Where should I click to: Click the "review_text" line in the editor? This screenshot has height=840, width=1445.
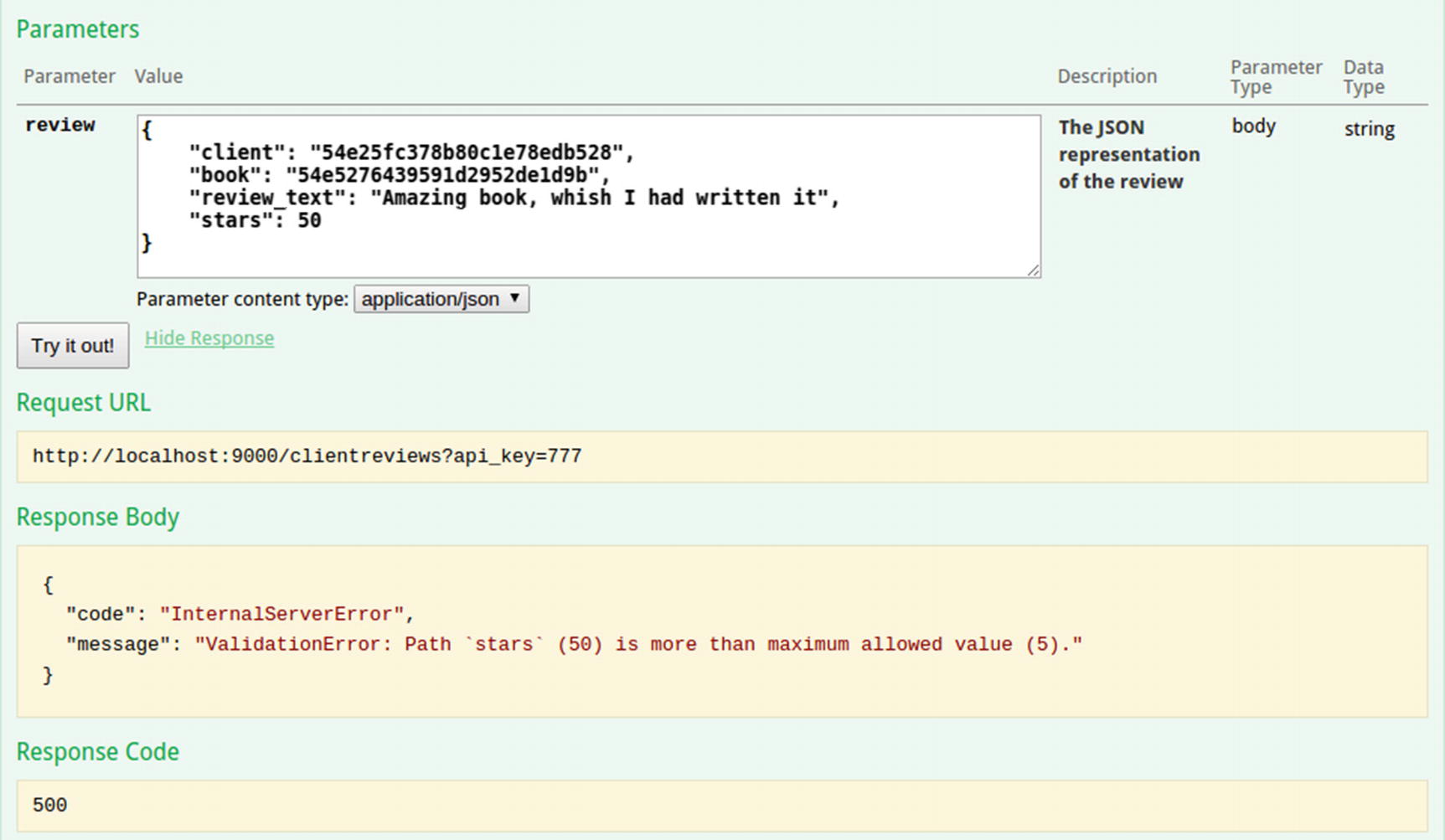click(513, 198)
